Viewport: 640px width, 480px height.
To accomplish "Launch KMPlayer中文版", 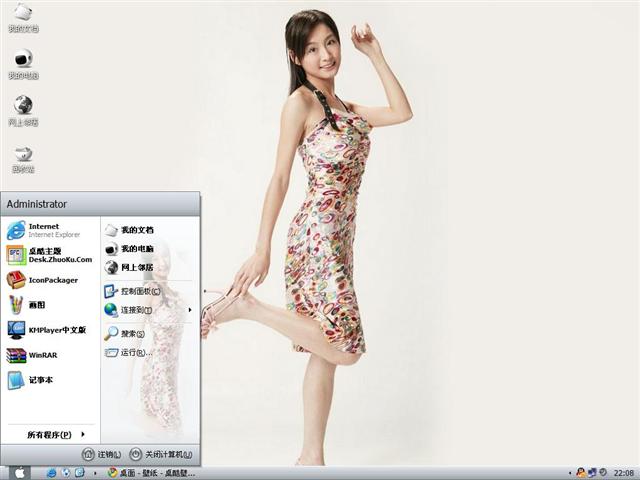I will (47, 330).
